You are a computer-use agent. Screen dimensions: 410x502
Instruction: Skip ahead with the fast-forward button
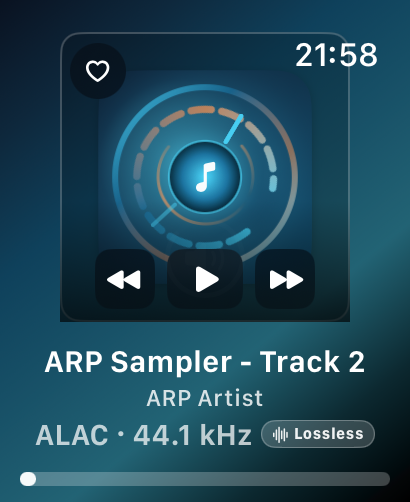click(285, 279)
